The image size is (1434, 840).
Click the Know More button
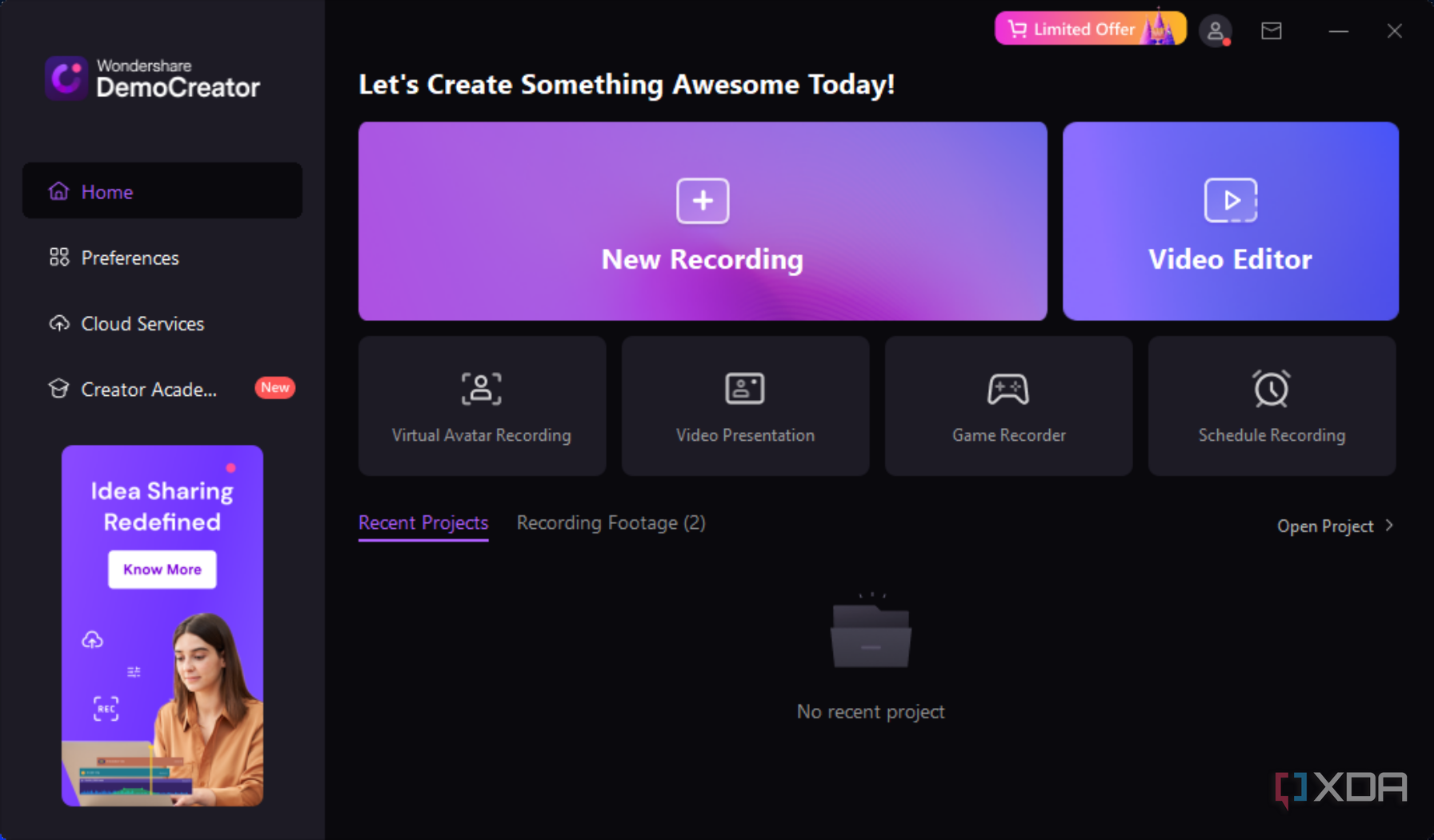(x=162, y=570)
